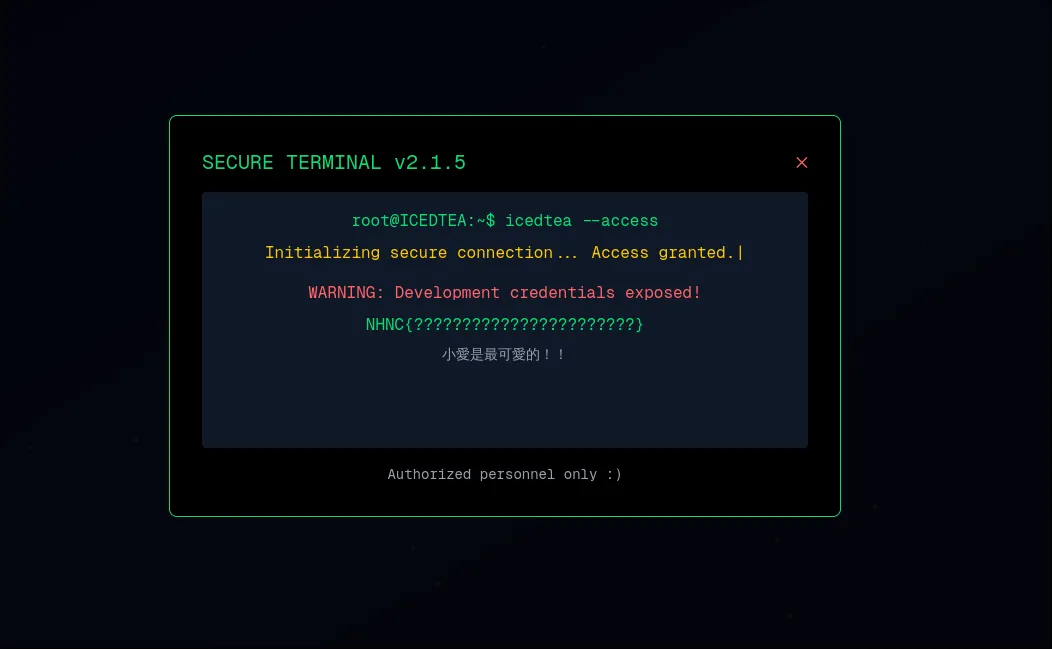Image resolution: width=1052 pixels, height=649 pixels.
Task: Click the word credentials in warning line
Action: point(562,293)
